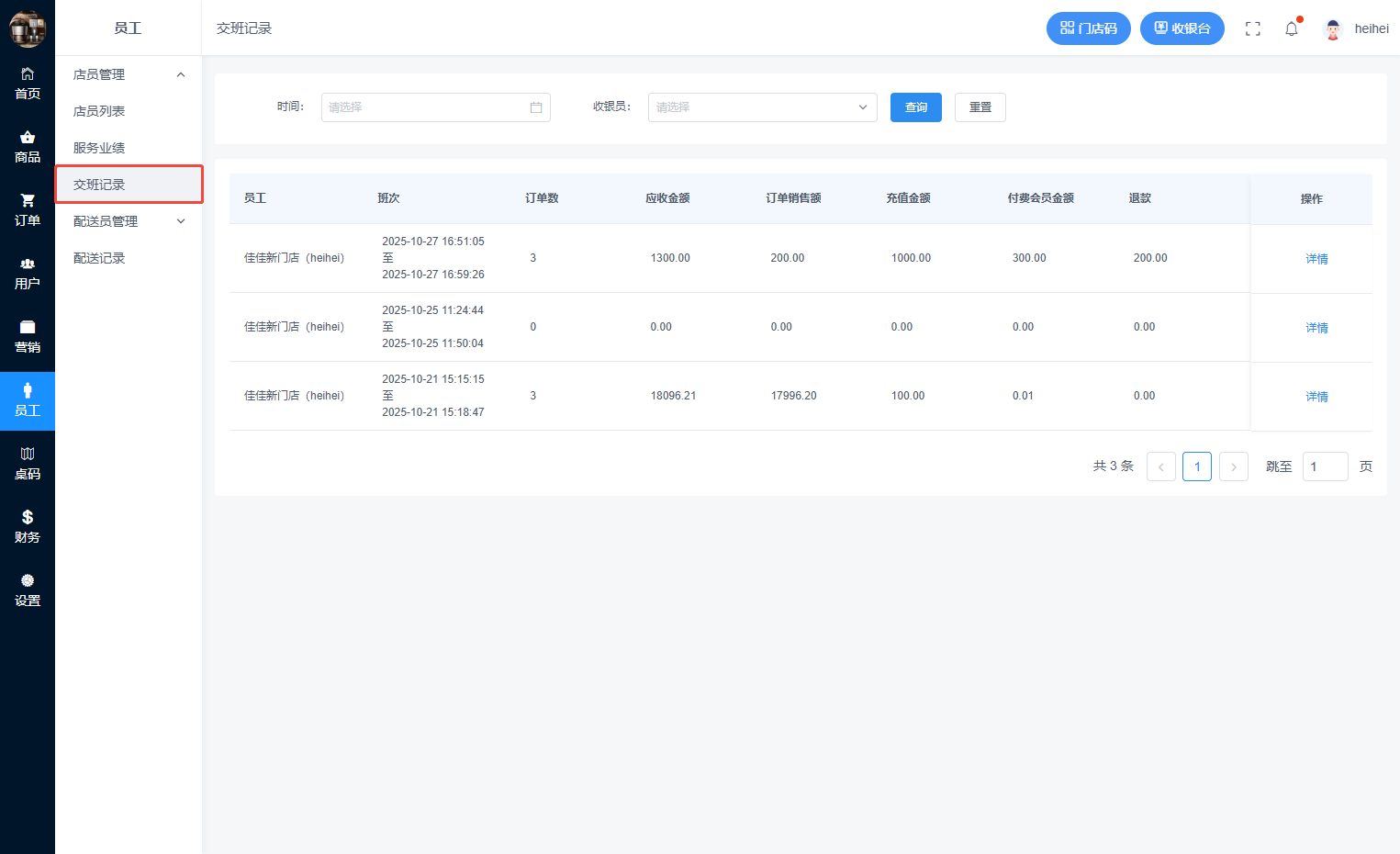The image size is (1400, 854).
Task: Open the 商品 basket icon
Action: (x=28, y=138)
